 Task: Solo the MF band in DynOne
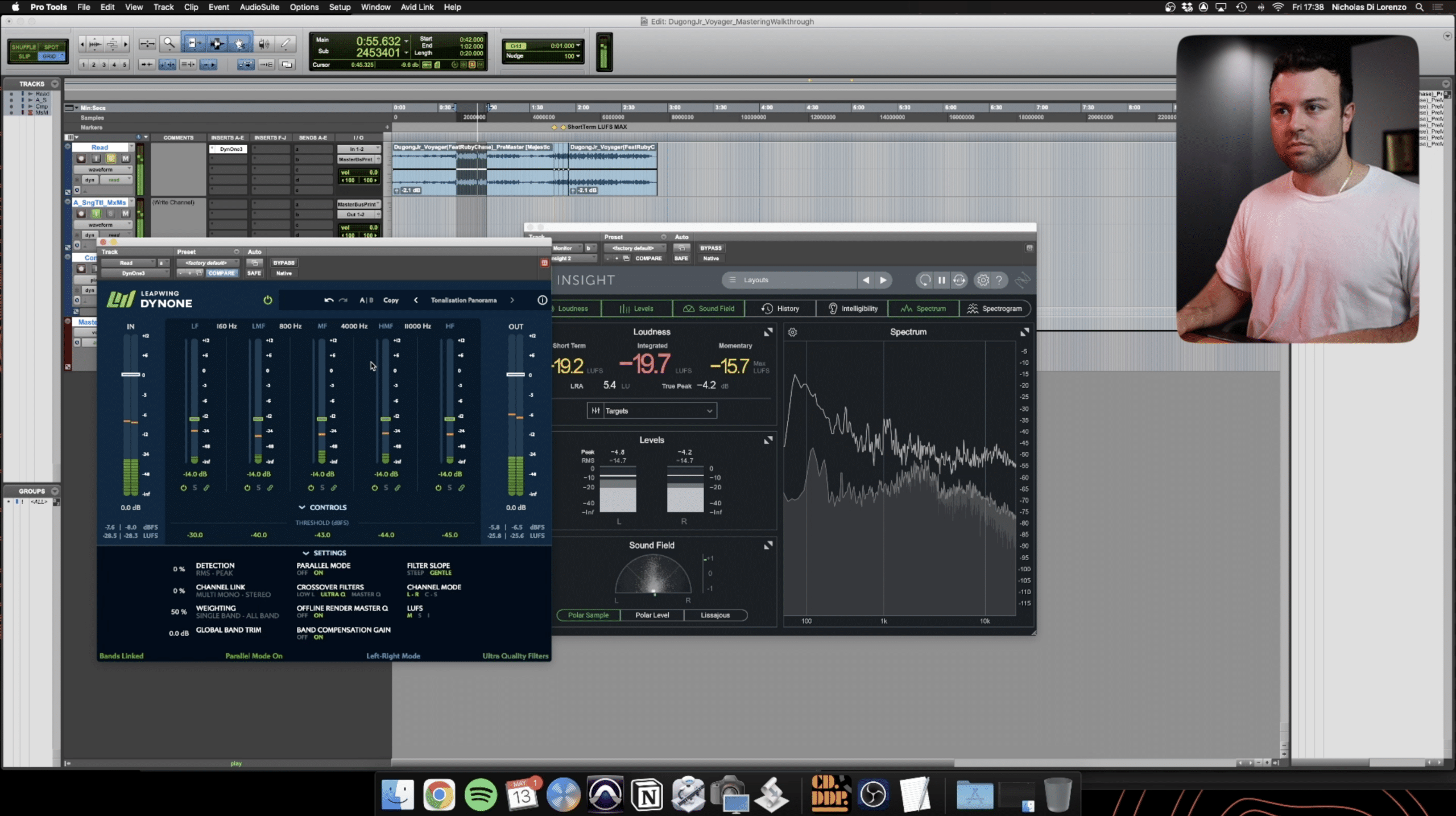(322, 488)
